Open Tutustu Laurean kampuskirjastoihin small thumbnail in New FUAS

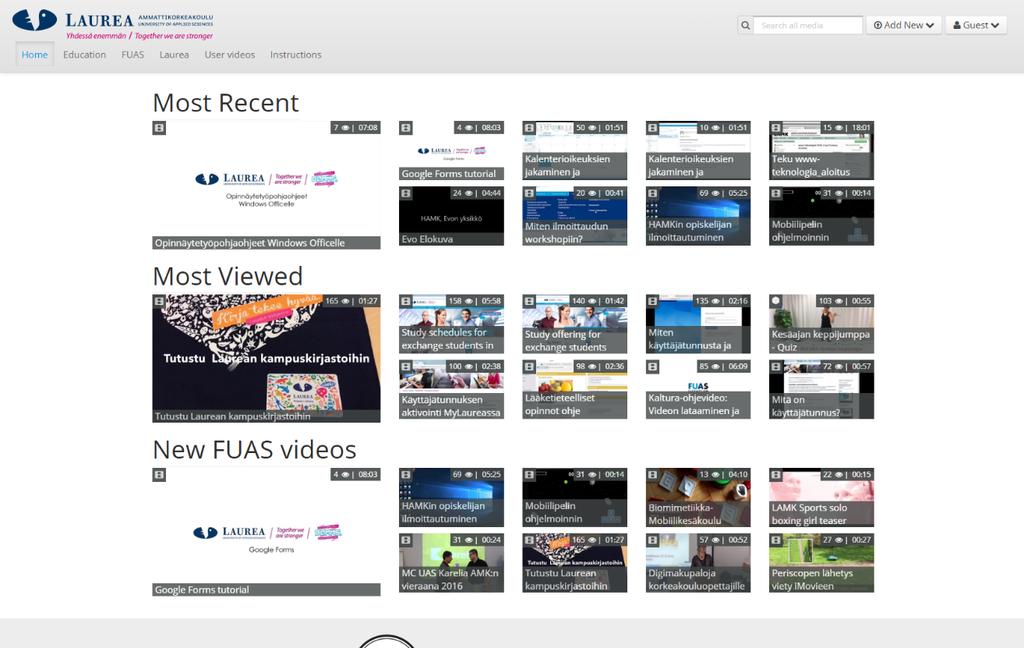coord(575,563)
